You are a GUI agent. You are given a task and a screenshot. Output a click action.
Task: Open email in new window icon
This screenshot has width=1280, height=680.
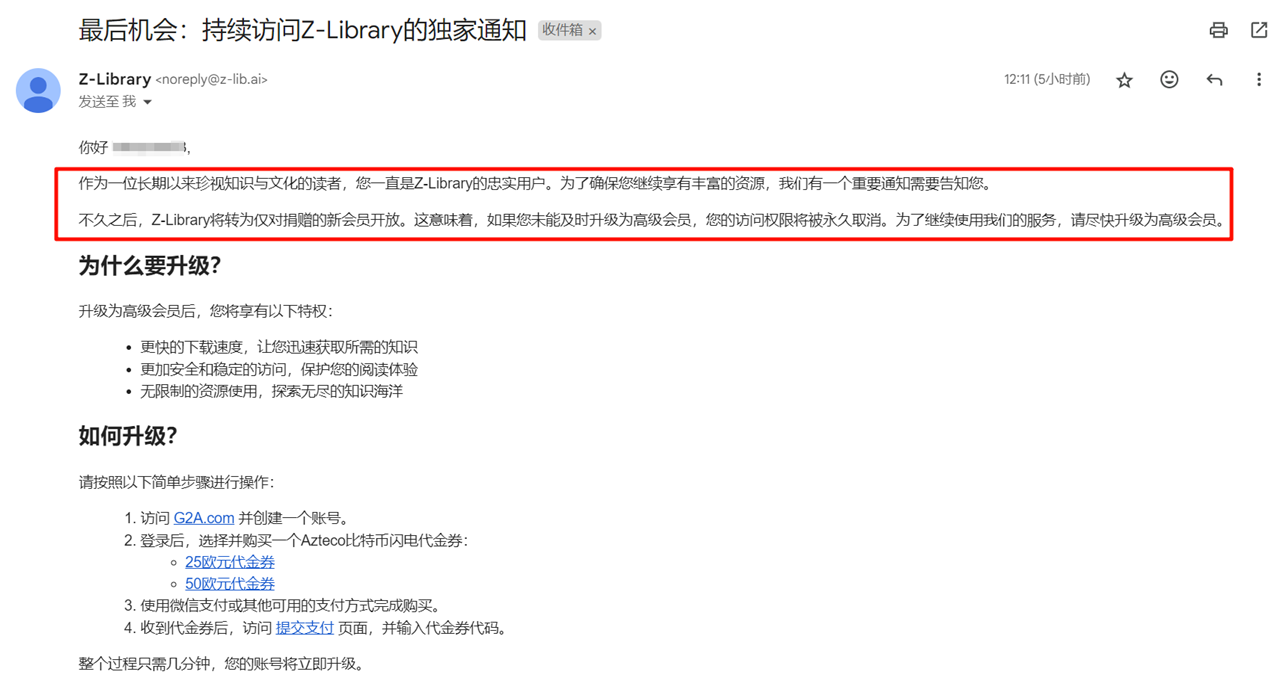click(1259, 30)
